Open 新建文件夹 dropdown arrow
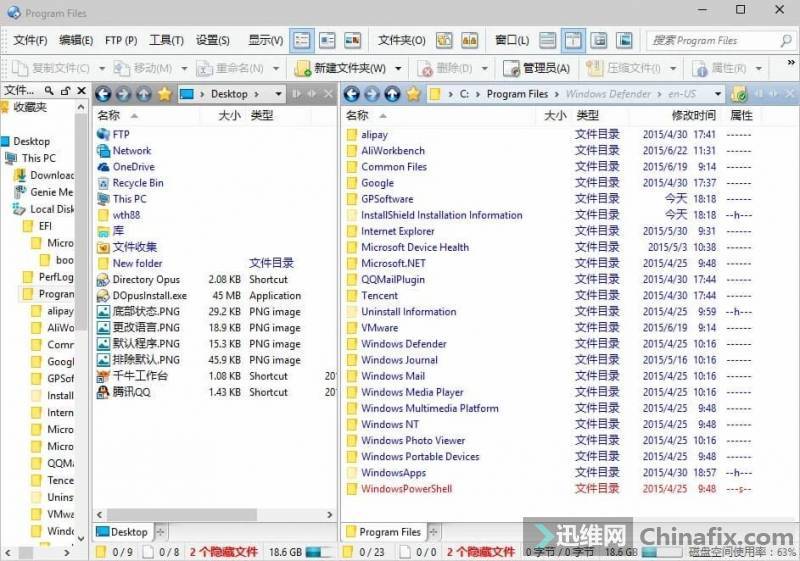The width and height of the screenshot is (800, 561). tap(398, 68)
